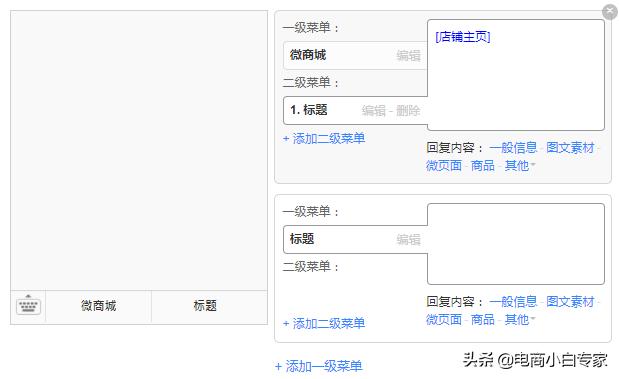The height and width of the screenshot is (379, 619).
Task: Delete the 1. 标题 second-level menu
Action: pos(408,111)
